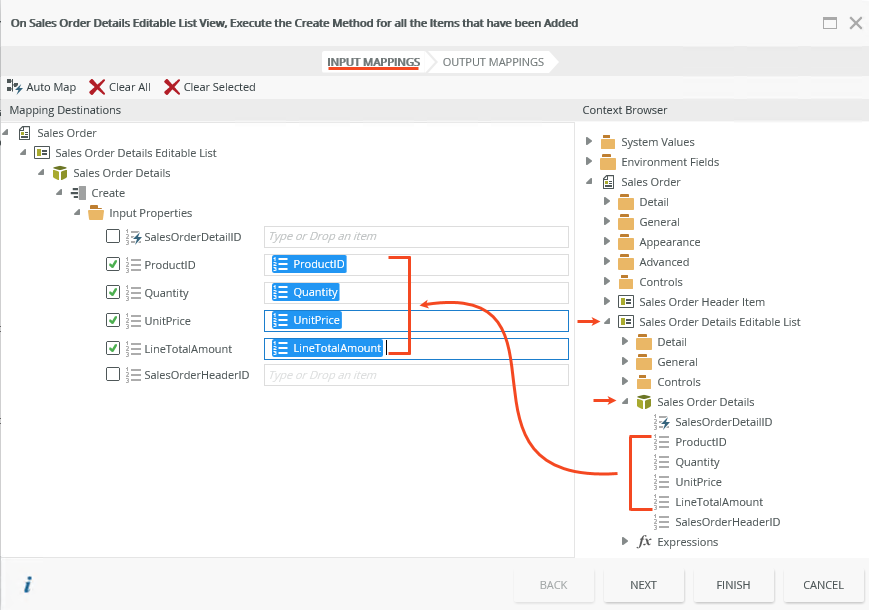
Task: Select UnitPrice in the Context Browser
Action: point(697,482)
